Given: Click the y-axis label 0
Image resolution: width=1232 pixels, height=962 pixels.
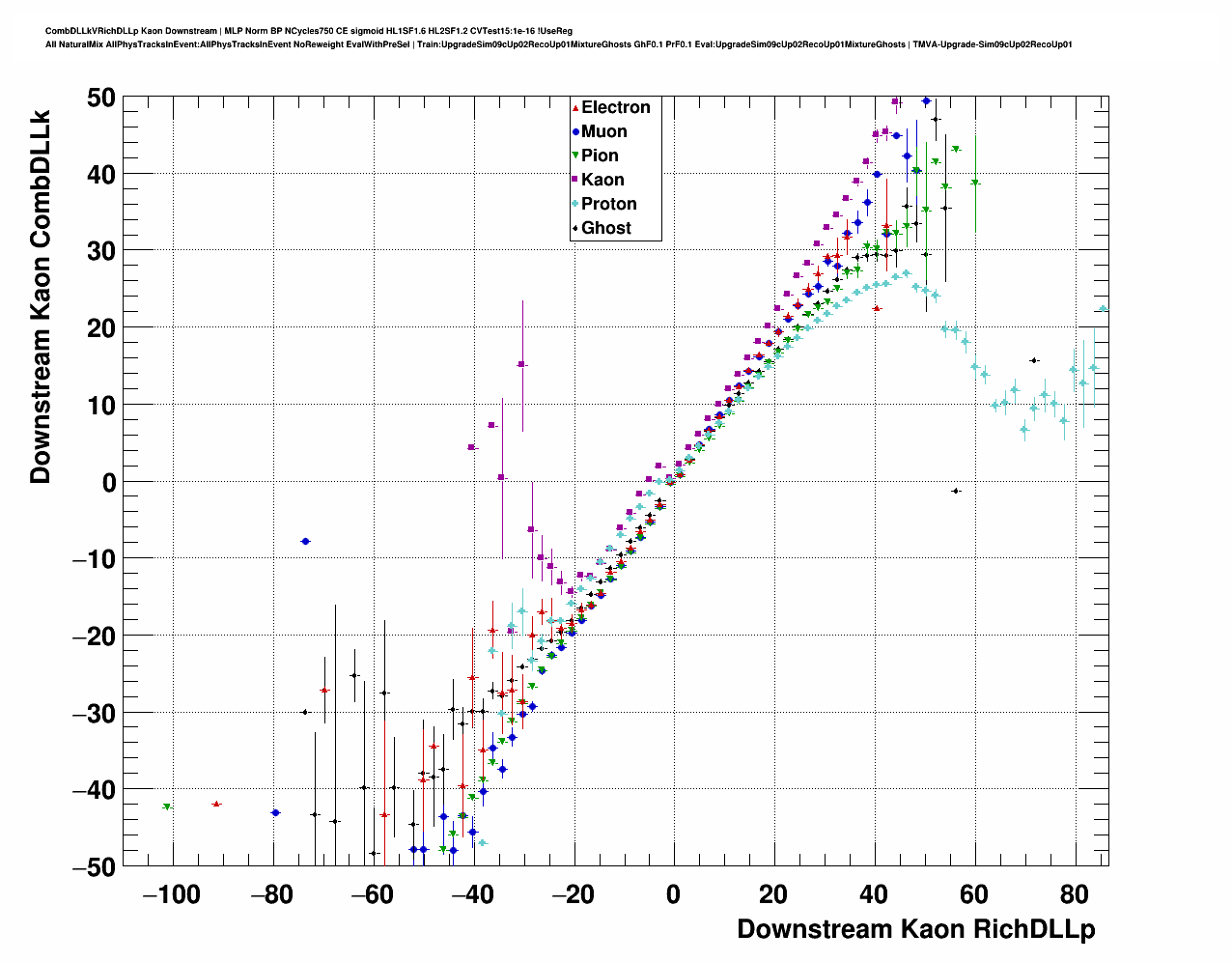Looking at the screenshot, I should coord(108,482).
